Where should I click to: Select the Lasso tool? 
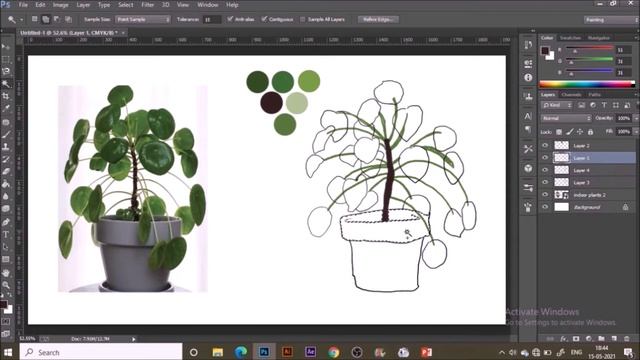pos(6,71)
